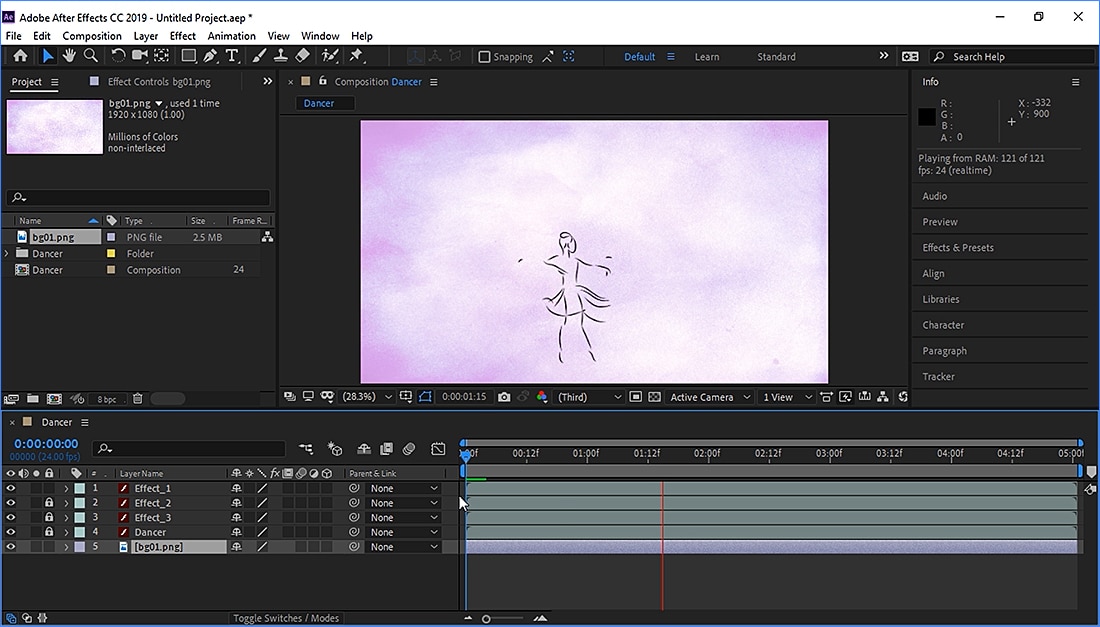Viewport: 1100px width, 627px height.
Task: Select the Rotation tool
Action: (117, 55)
